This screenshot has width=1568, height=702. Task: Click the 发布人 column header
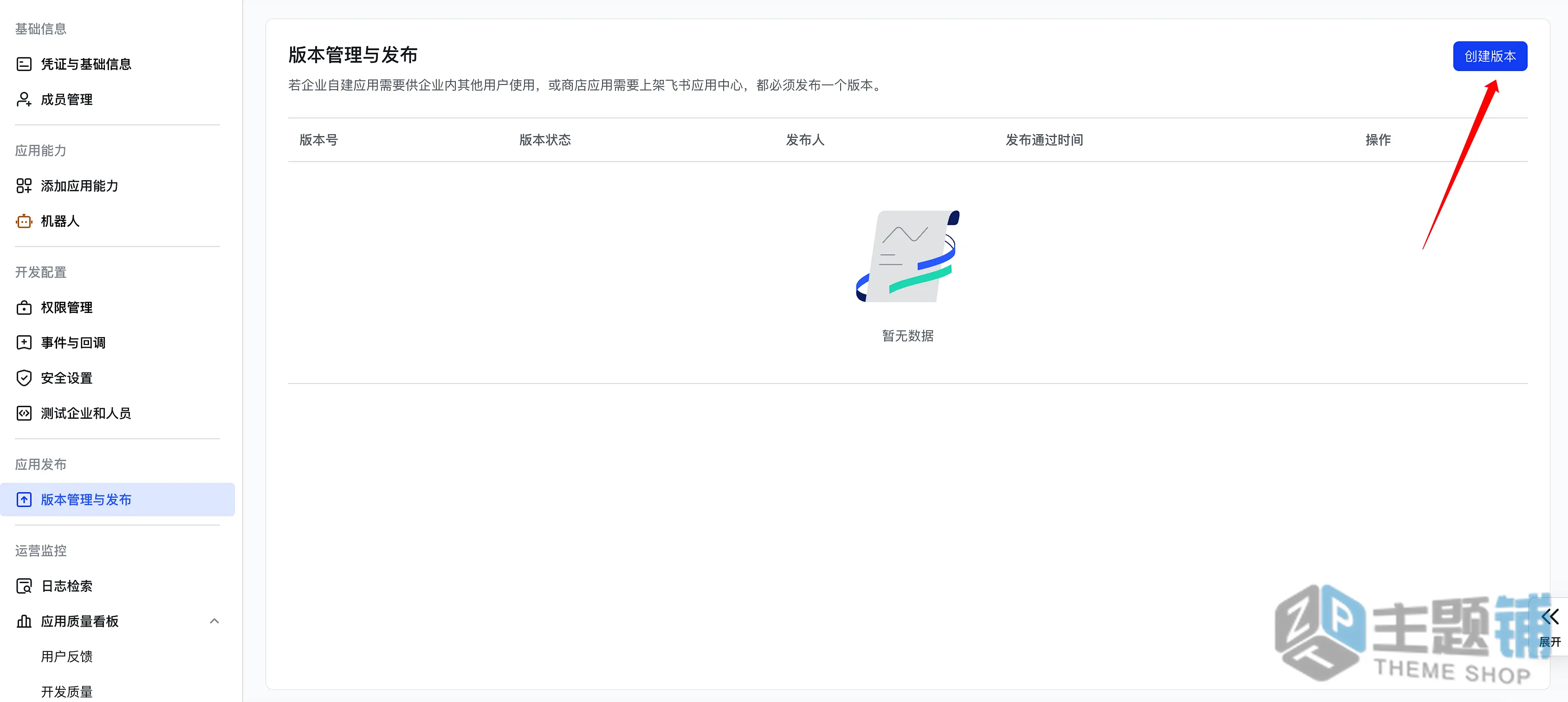pos(805,140)
